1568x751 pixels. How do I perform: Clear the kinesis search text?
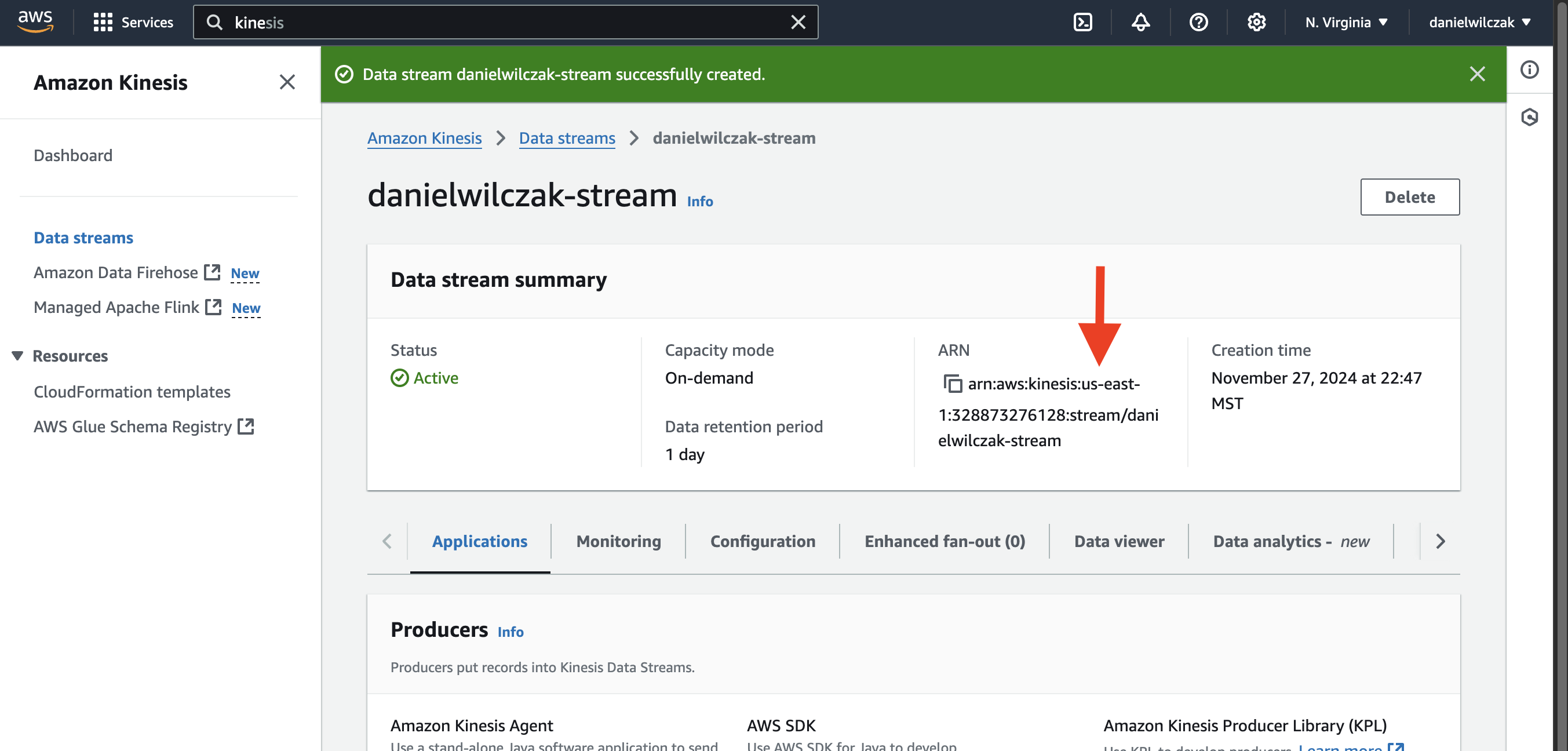[797, 23]
